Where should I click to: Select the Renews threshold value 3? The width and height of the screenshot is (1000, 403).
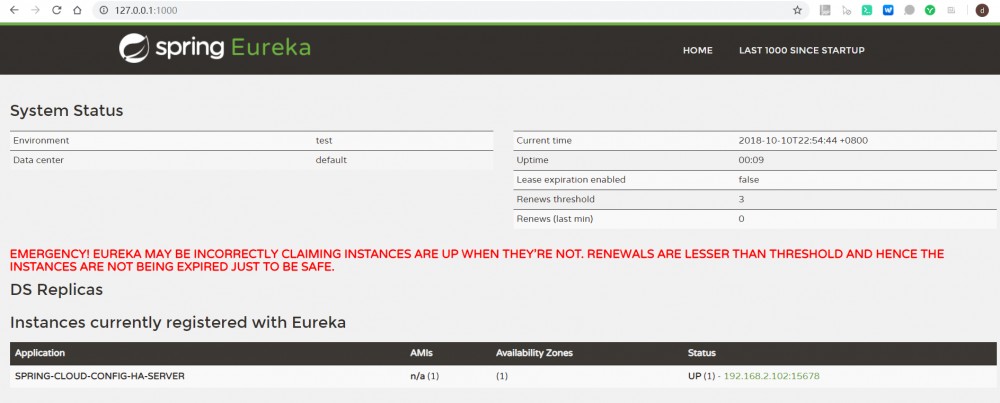pyautogui.click(x=742, y=199)
